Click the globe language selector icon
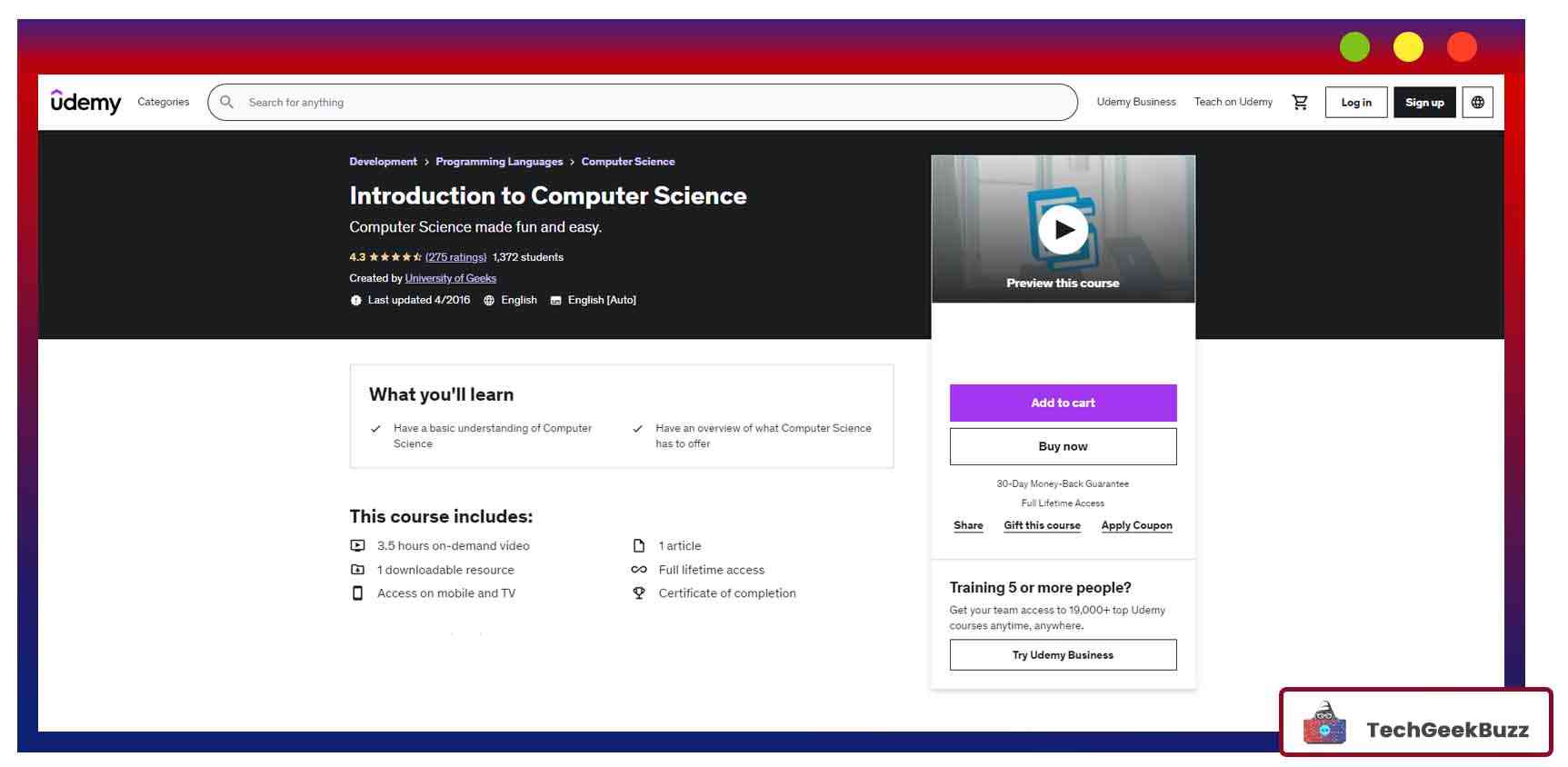 click(1477, 103)
